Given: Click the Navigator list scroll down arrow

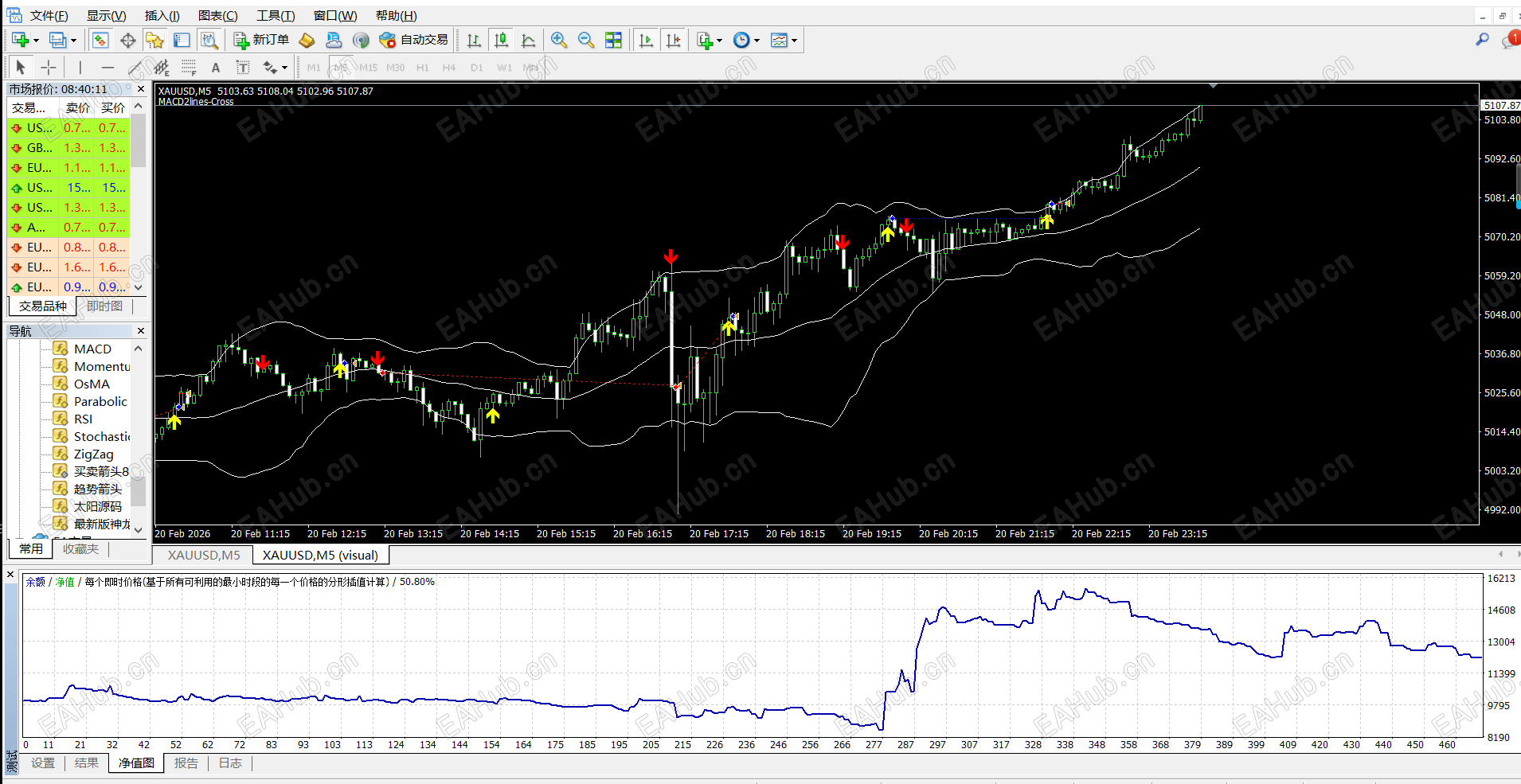Looking at the screenshot, I should (x=139, y=529).
